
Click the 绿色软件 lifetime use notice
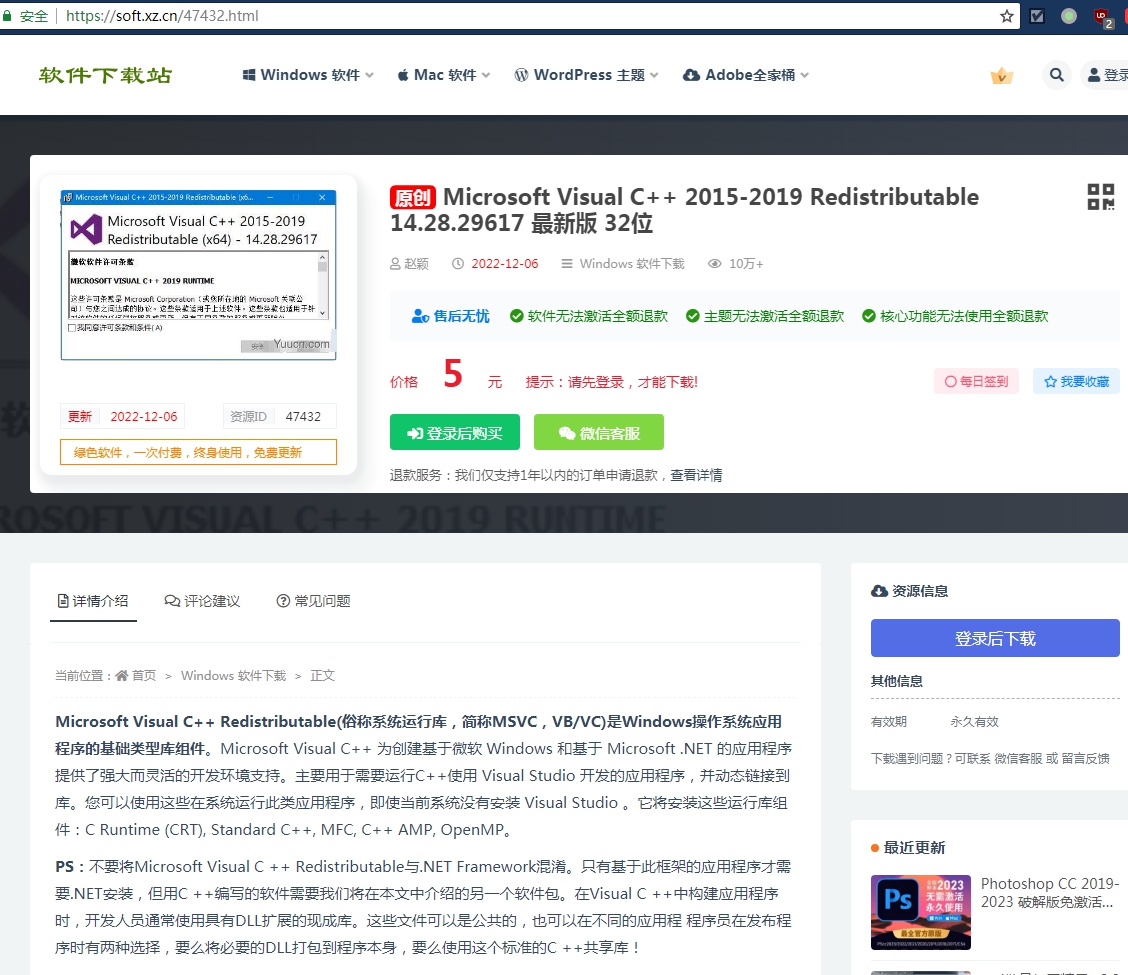tap(199, 452)
